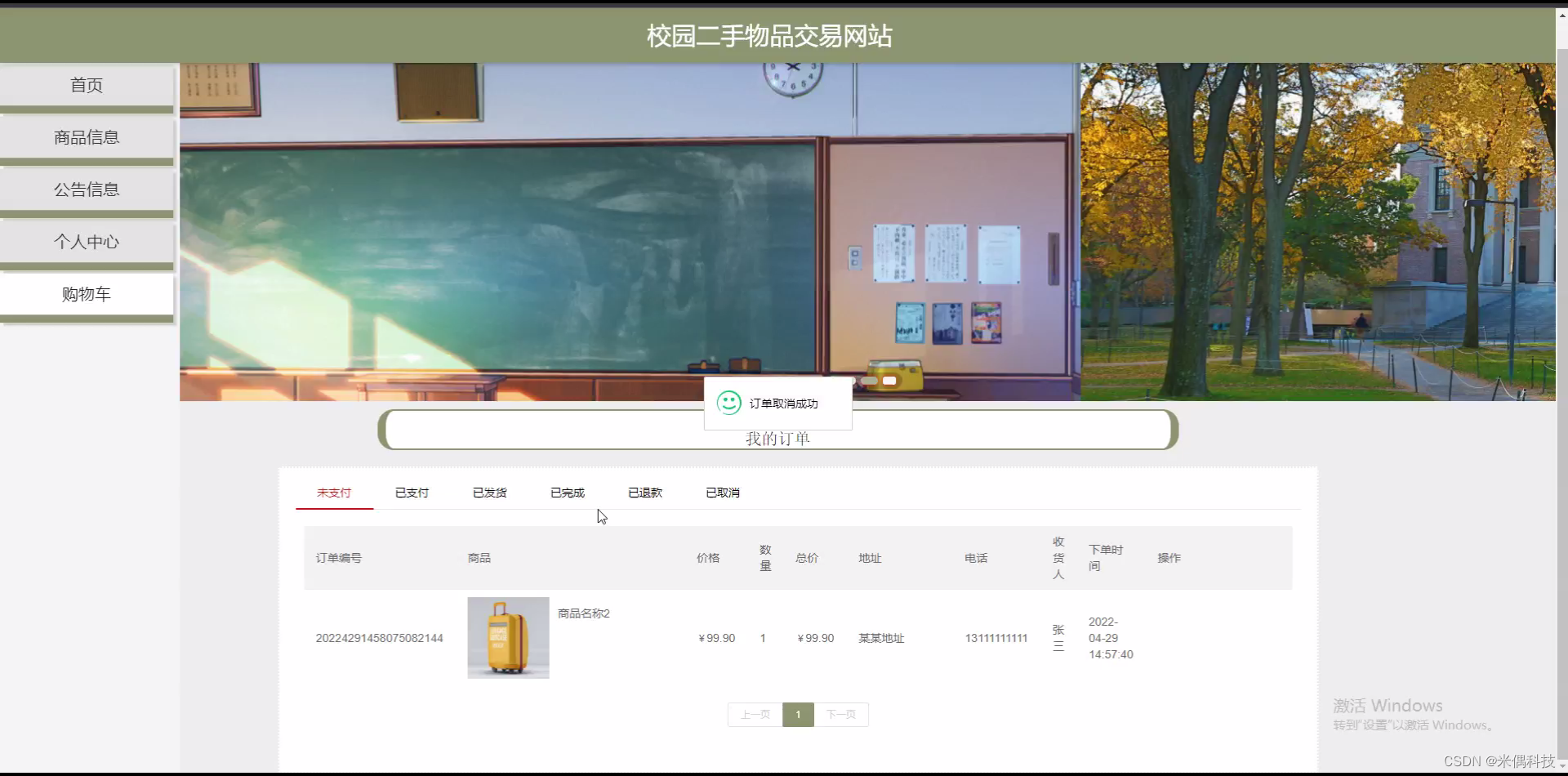Switch to the 已退款 orders tab
Image resolution: width=1568 pixels, height=776 pixels.
click(x=644, y=493)
